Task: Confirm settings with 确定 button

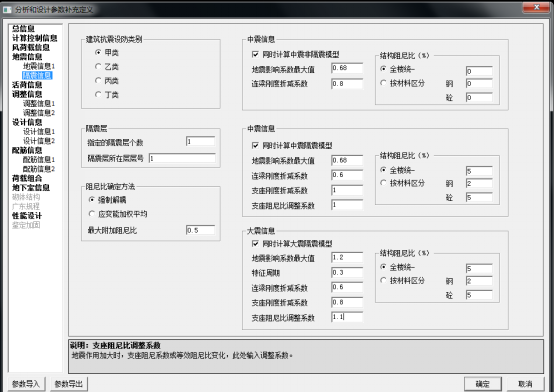Action: (x=483, y=384)
